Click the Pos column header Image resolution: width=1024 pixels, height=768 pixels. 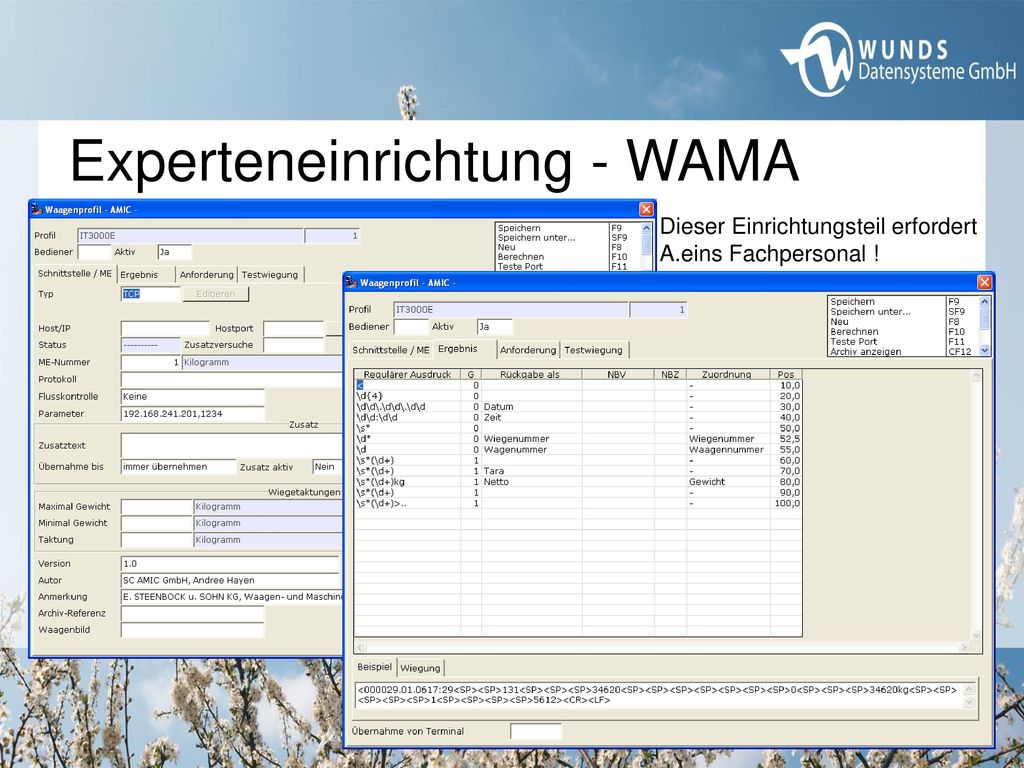[786, 374]
